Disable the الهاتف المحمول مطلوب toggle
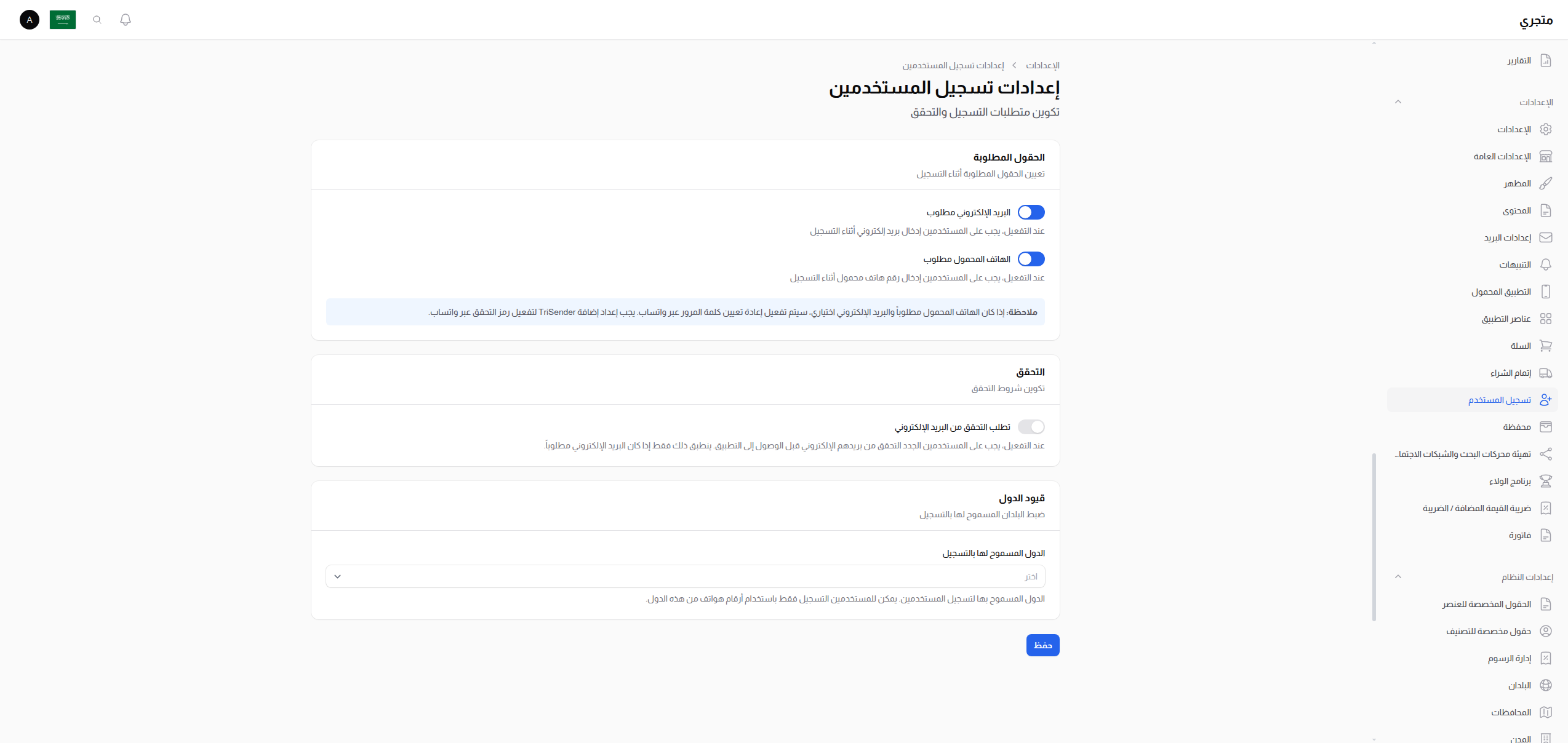Screen dimensions: 1568x743 (x=1031, y=259)
